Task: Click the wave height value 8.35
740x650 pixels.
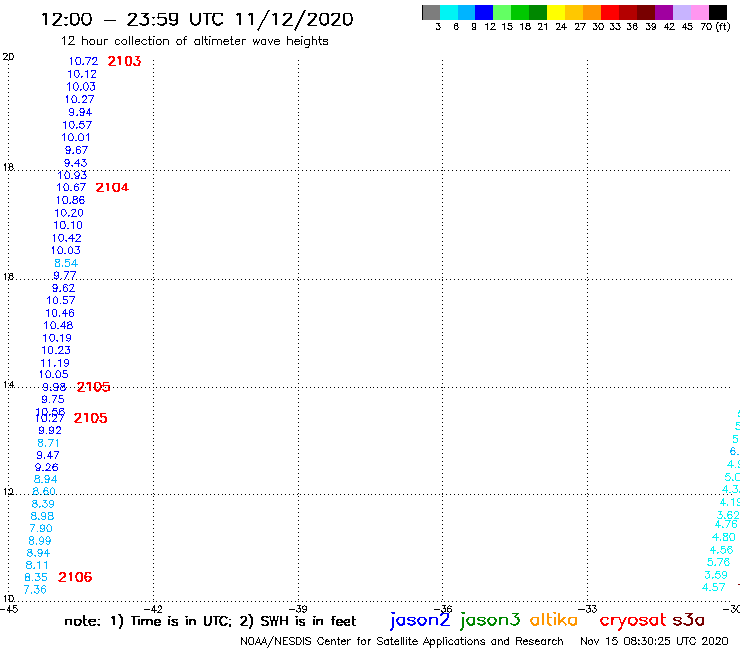Action: (x=36, y=577)
